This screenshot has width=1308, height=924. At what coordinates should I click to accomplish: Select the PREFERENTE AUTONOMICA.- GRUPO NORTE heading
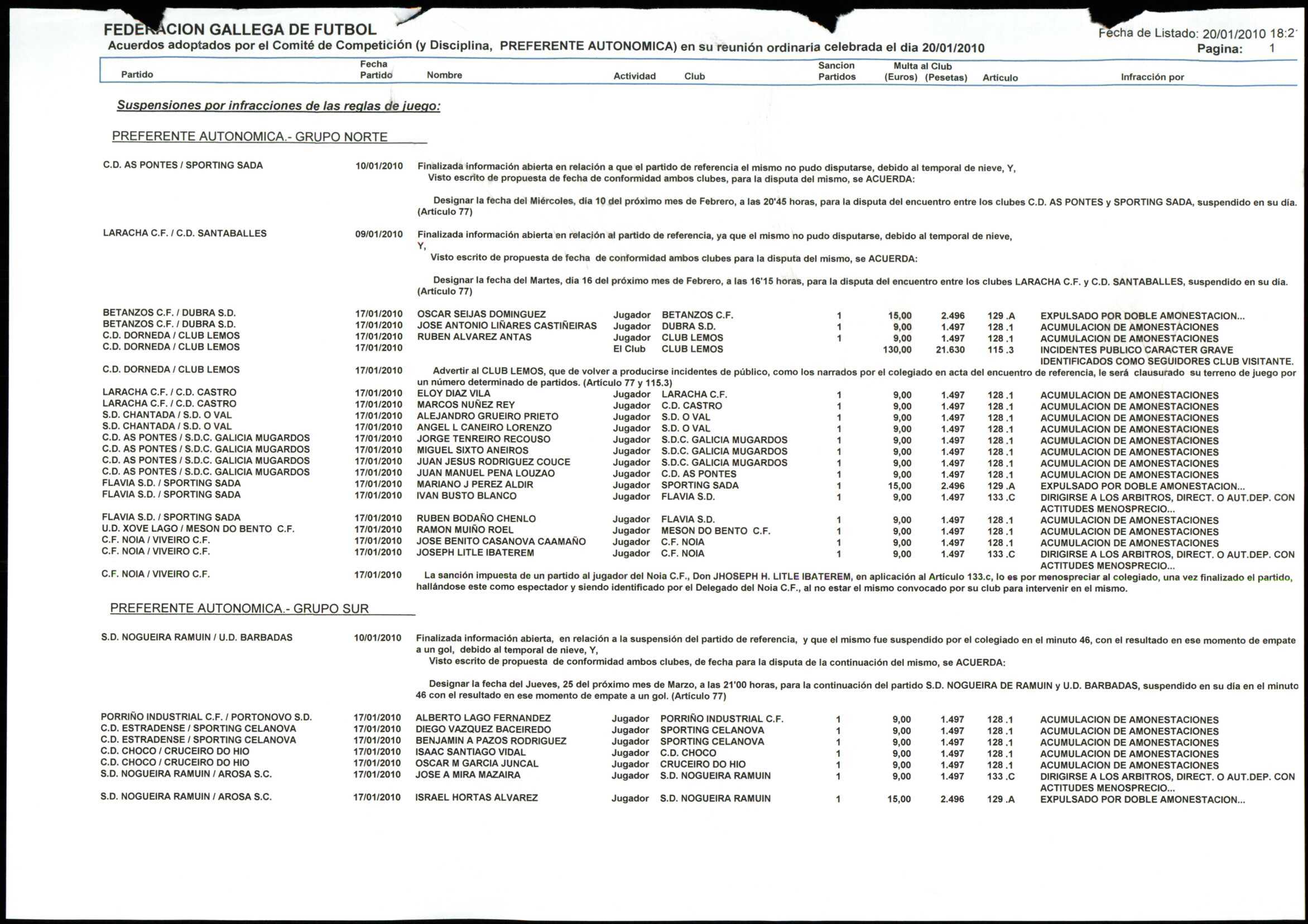point(249,137)
